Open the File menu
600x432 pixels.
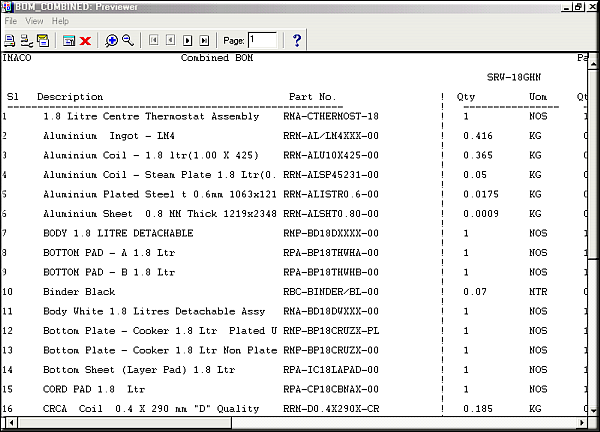pos(11,20)
